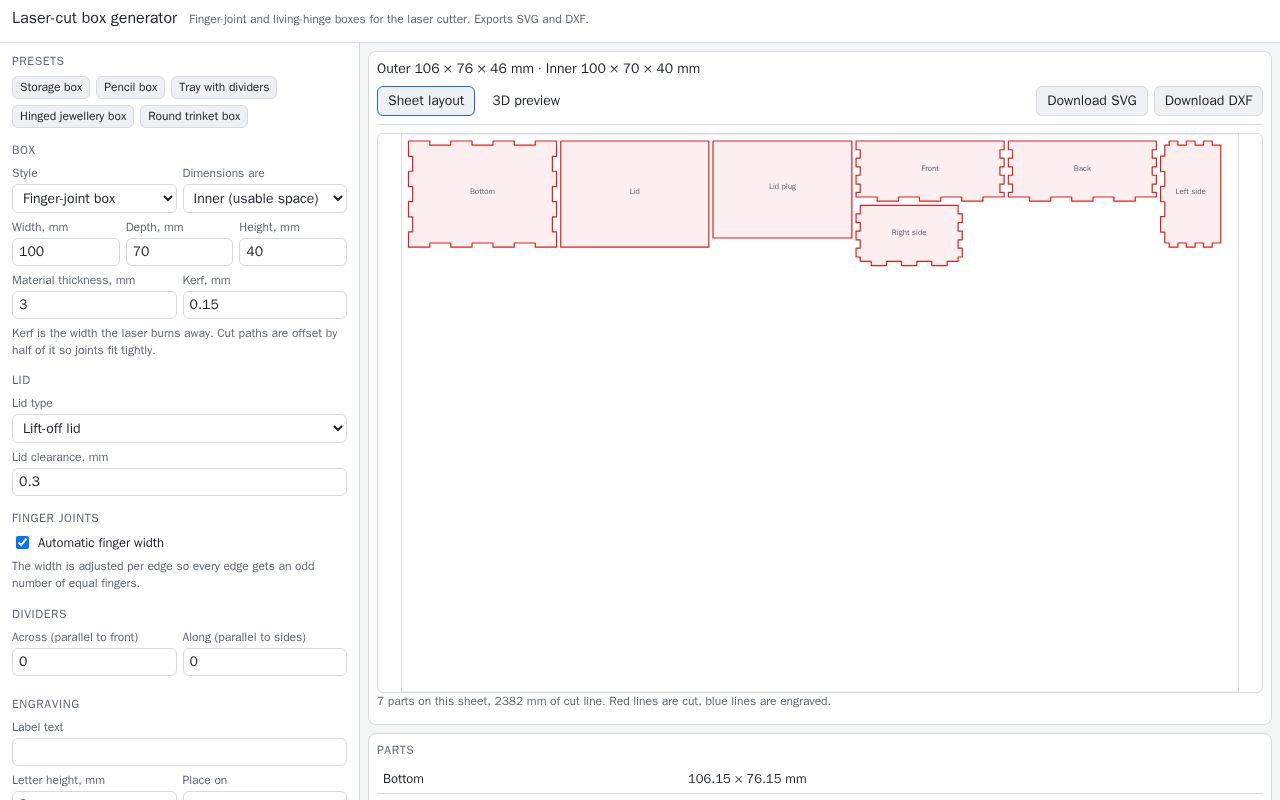Image resolution: width=1280 pixels, height=800 pixels.
Task: Click the Across dividers input field
Action: click(x=94, y=662)
